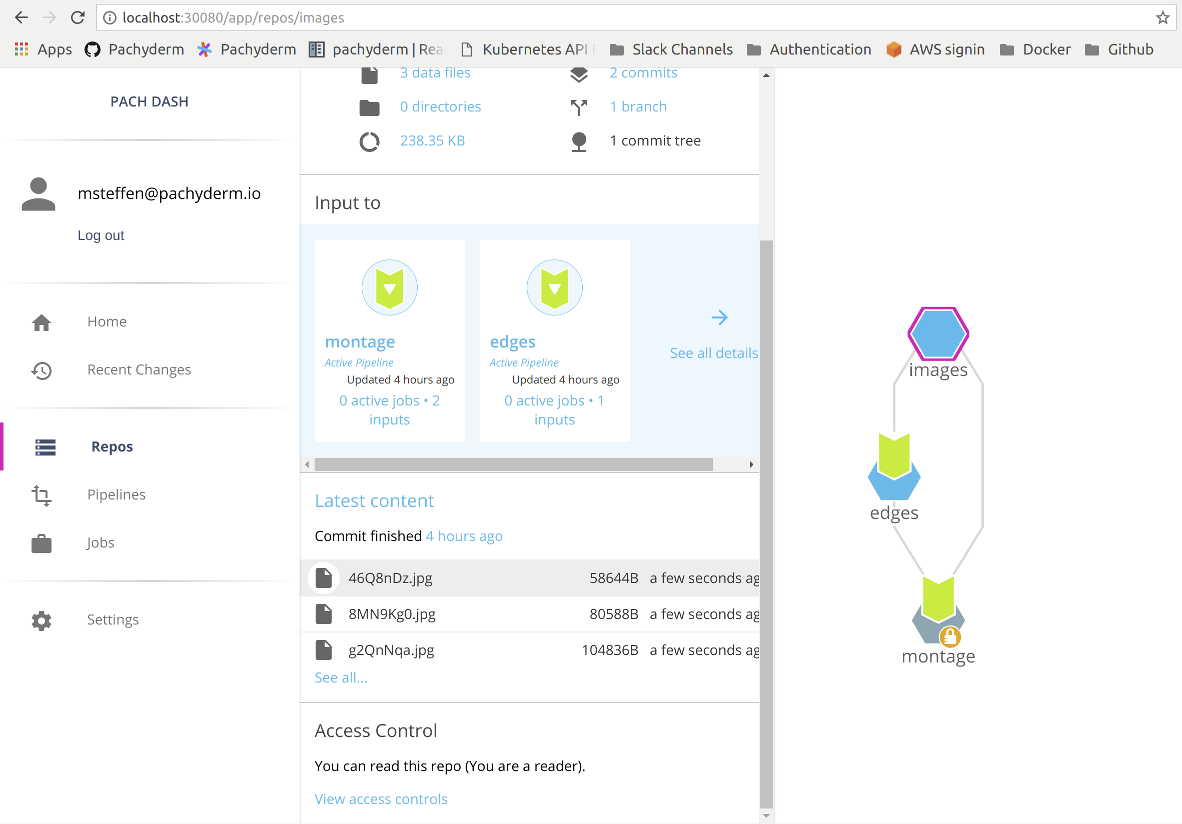The width and height of the screenshot is (1182, 824).
Task: Open the Docker bookmark
Action: (1044, 49)
